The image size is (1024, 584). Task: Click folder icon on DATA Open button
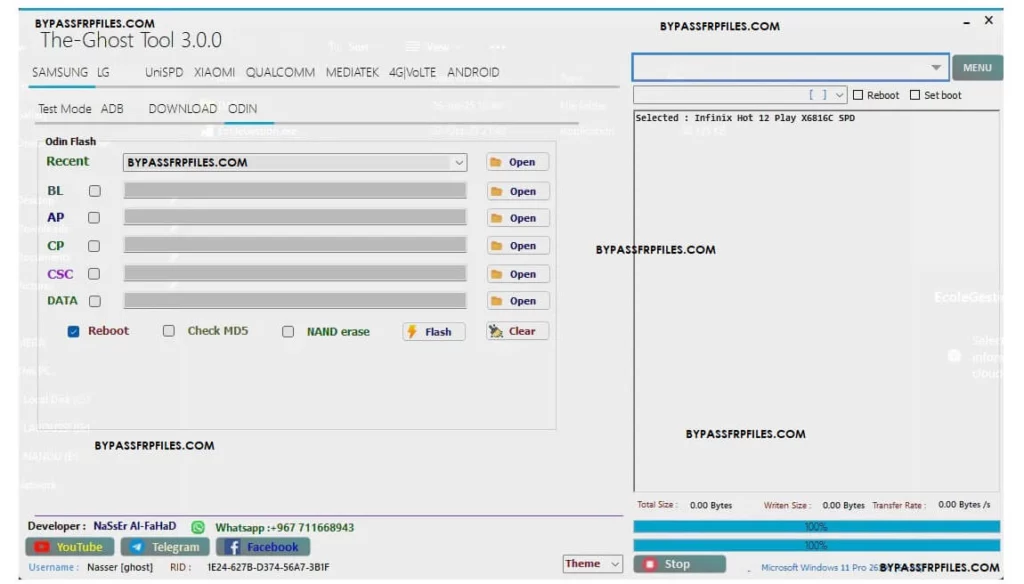pyautogui.click(x=496, y=301)
